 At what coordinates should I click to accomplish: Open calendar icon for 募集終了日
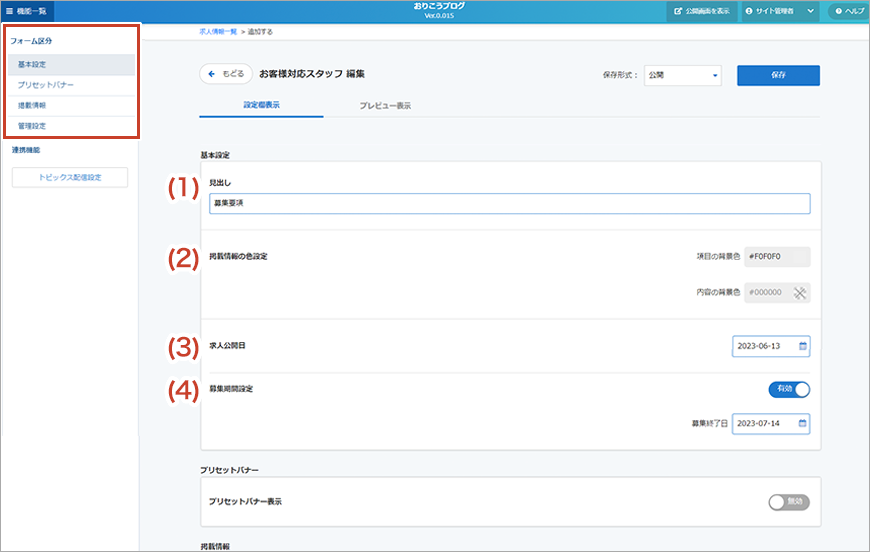(802, 424)
